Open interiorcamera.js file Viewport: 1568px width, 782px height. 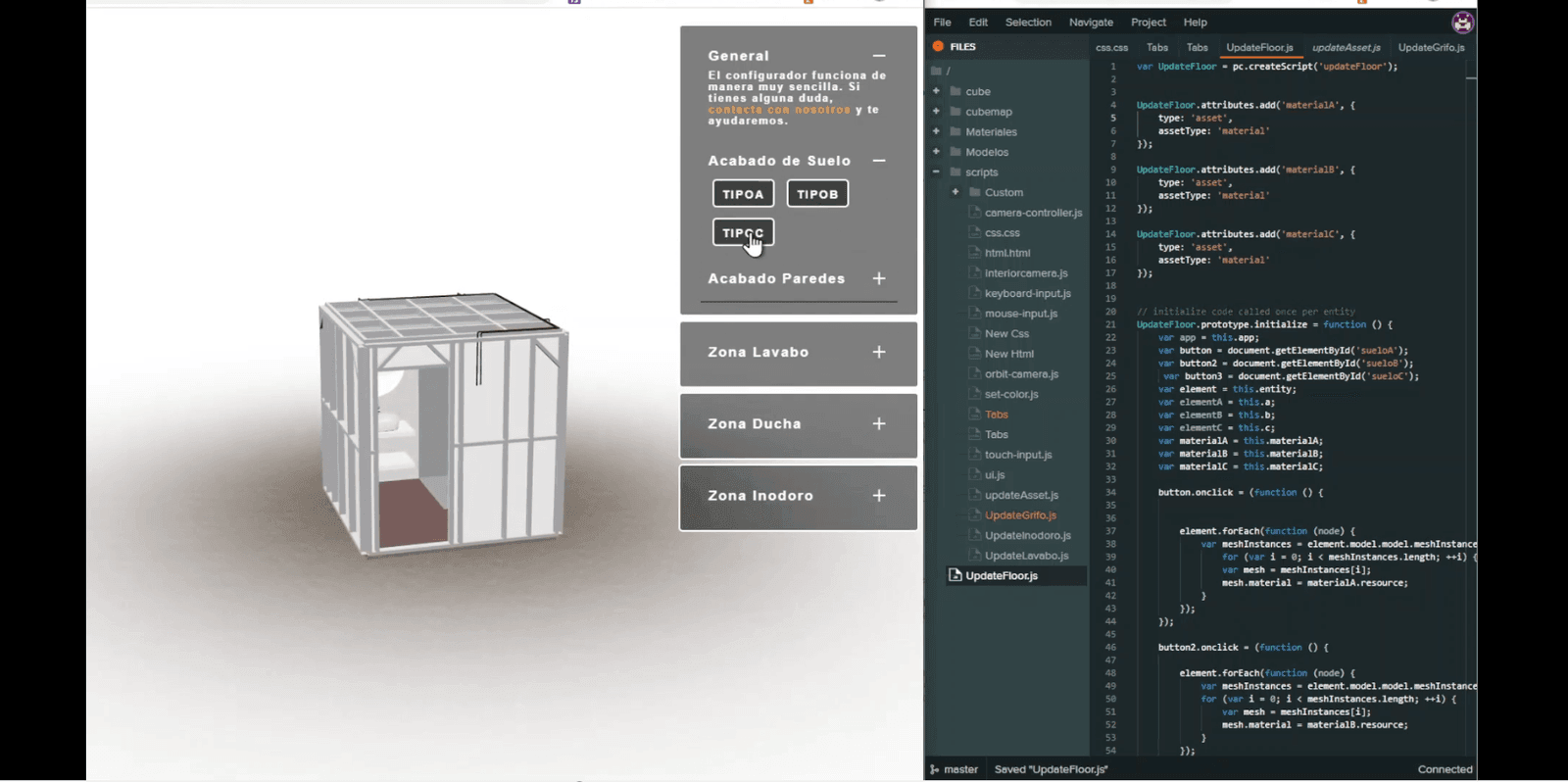pos(1026,273)
